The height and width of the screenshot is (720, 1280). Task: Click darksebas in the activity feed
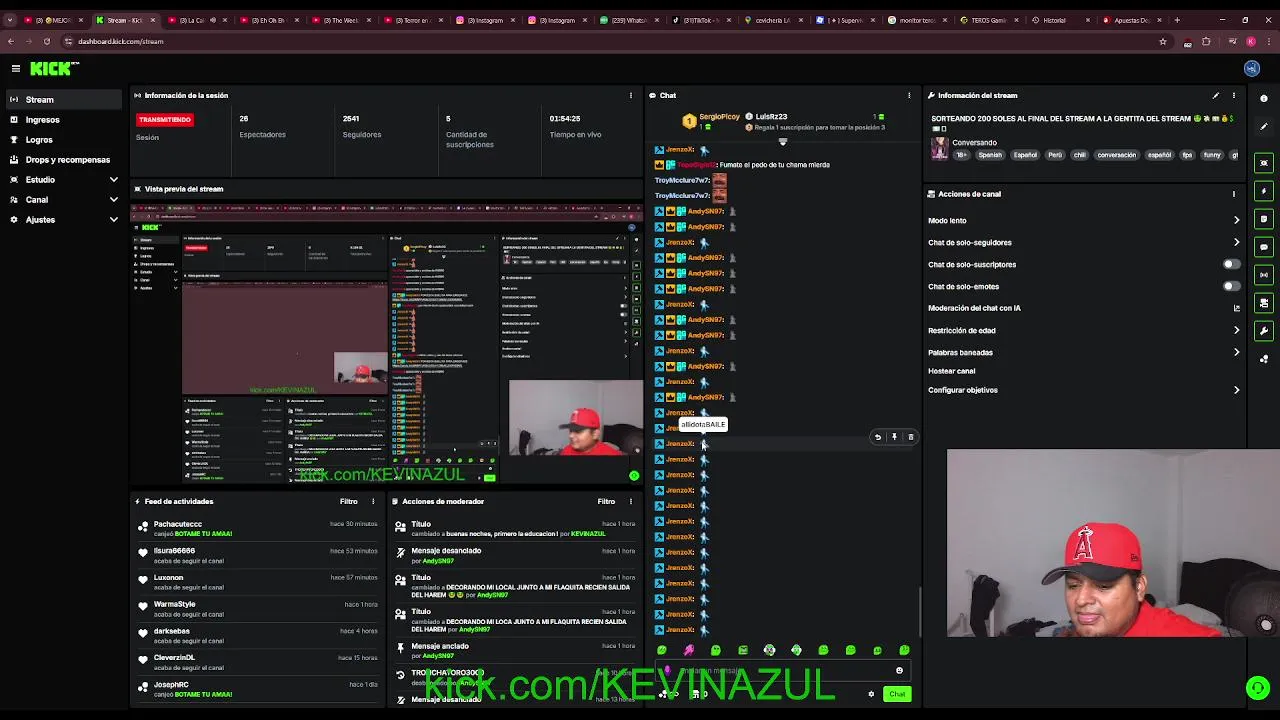tap(171, 631)
